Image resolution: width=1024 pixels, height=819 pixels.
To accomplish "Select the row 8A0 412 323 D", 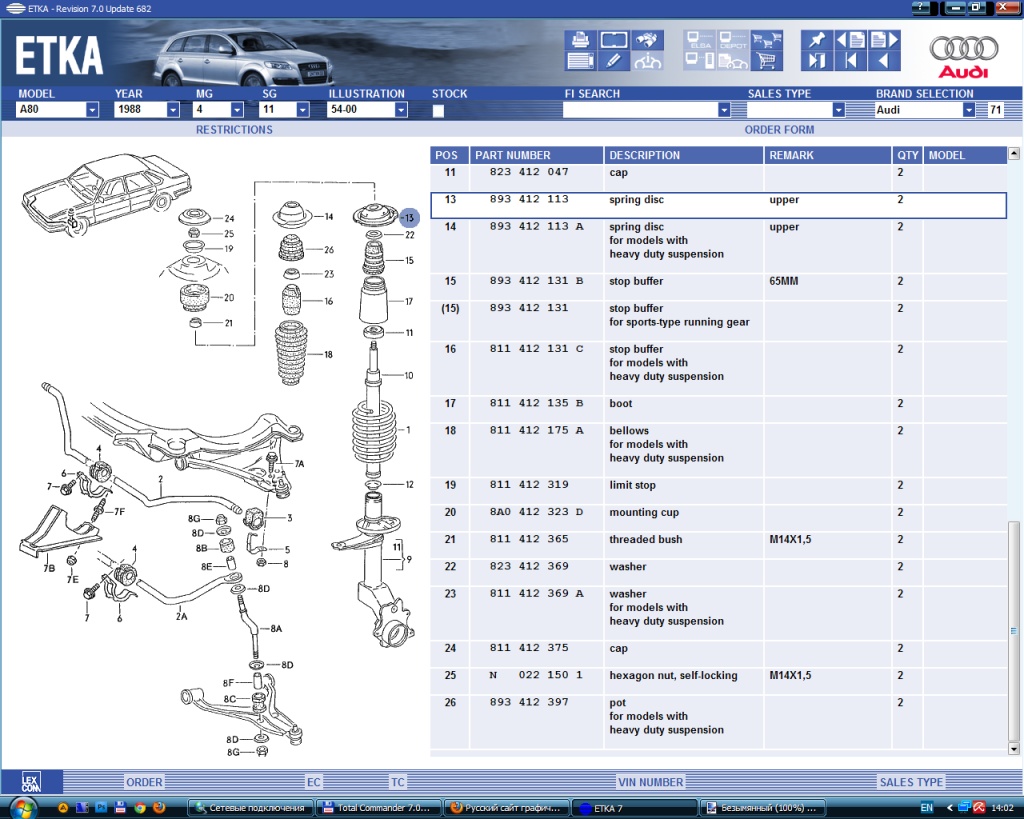I will [x=718, y=517].
